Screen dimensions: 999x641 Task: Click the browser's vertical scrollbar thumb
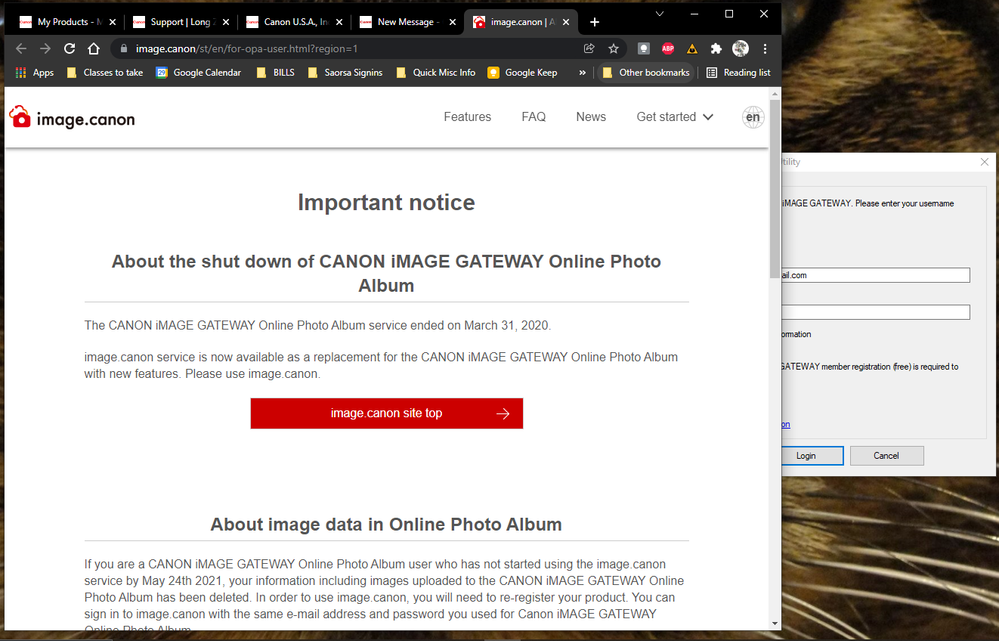pyautogui.click(x=775, y=200)
